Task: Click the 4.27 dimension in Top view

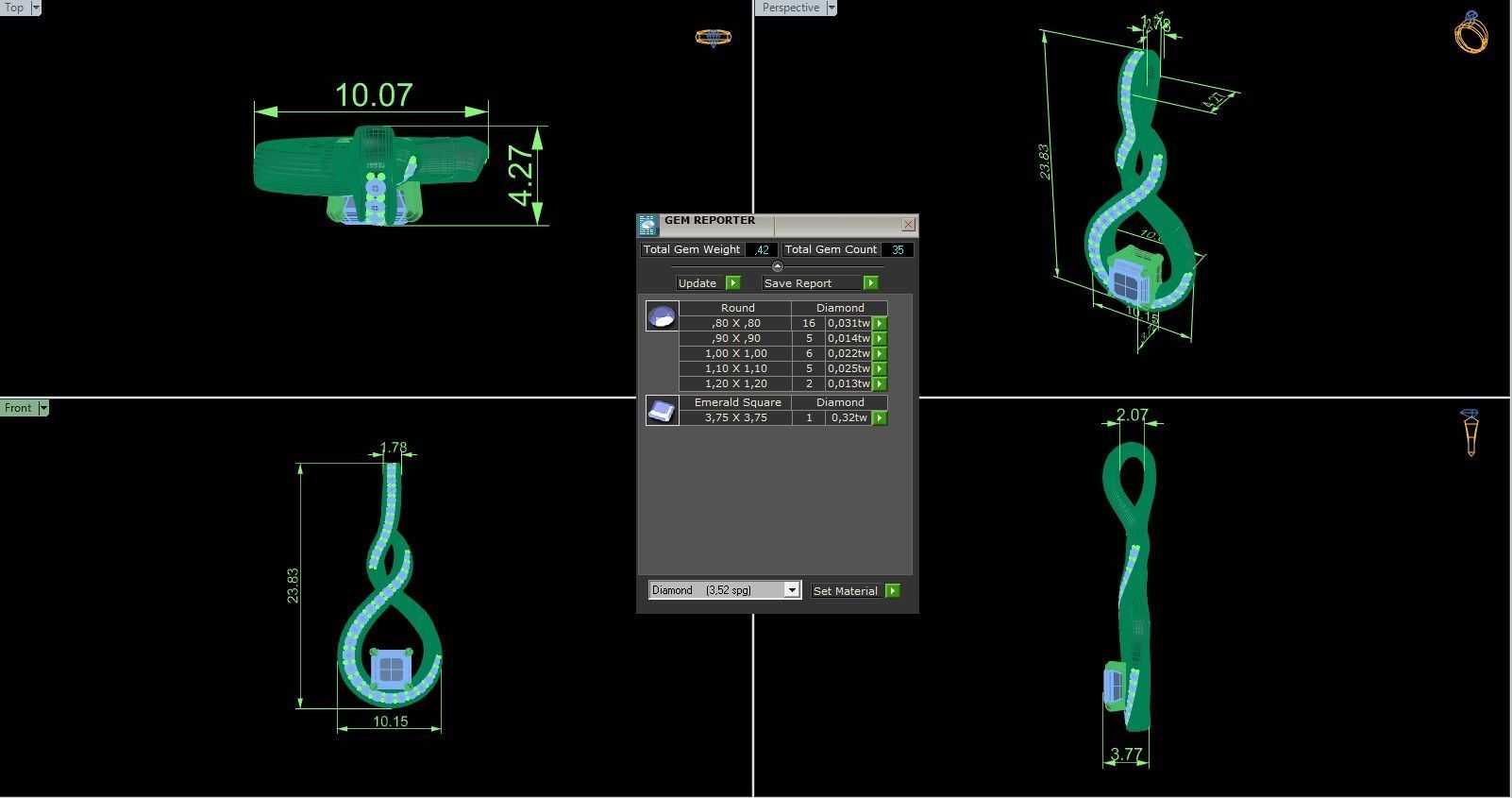Action: pyautogui.click(x=521, y=175)
